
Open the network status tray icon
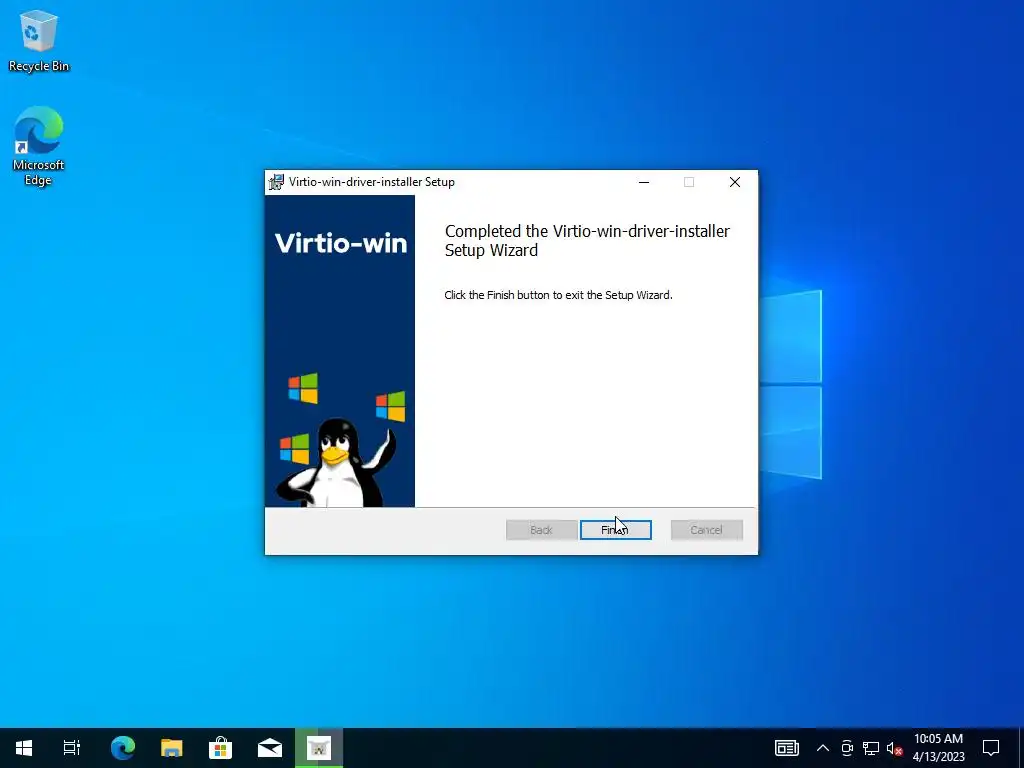871,748
